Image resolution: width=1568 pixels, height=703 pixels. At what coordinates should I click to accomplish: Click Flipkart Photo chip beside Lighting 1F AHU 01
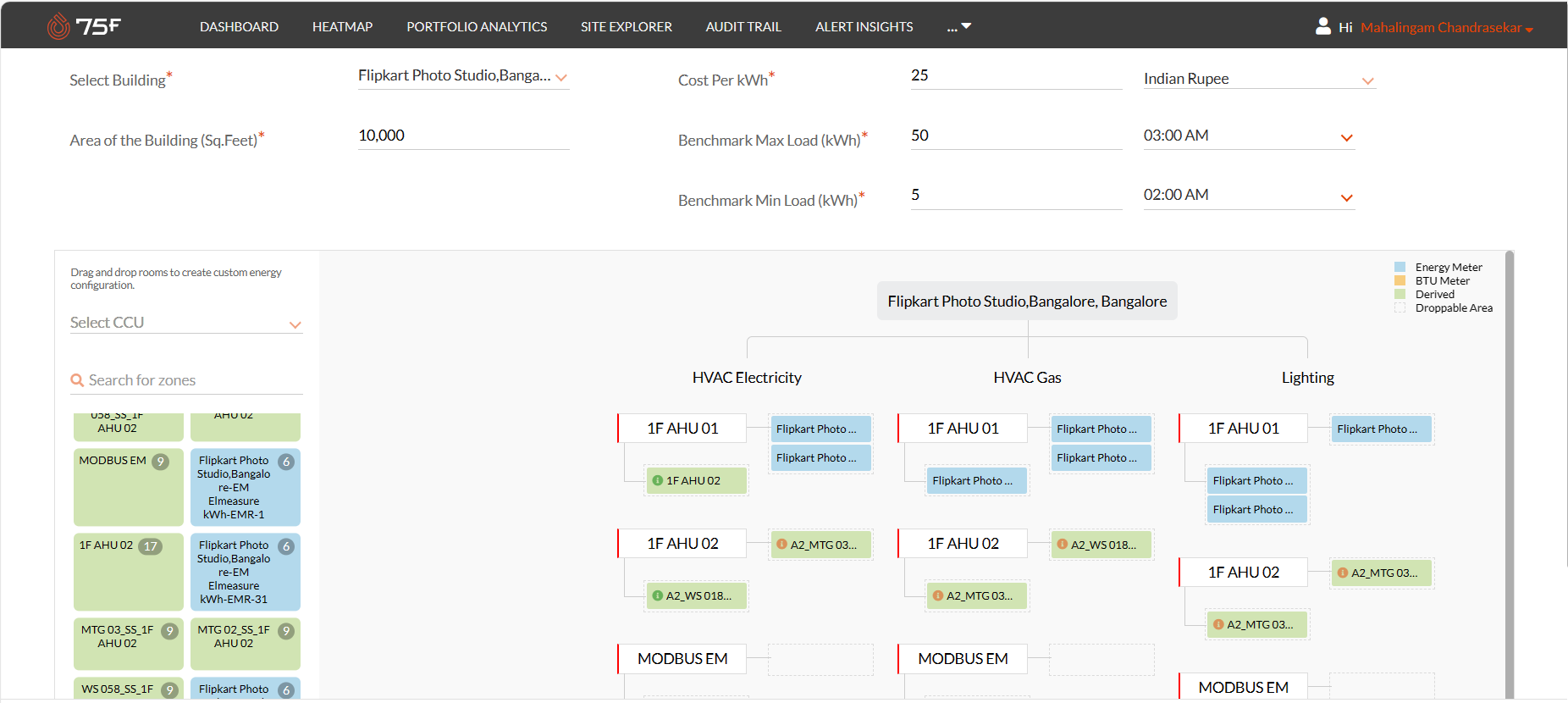click(x=1381, y=429)
